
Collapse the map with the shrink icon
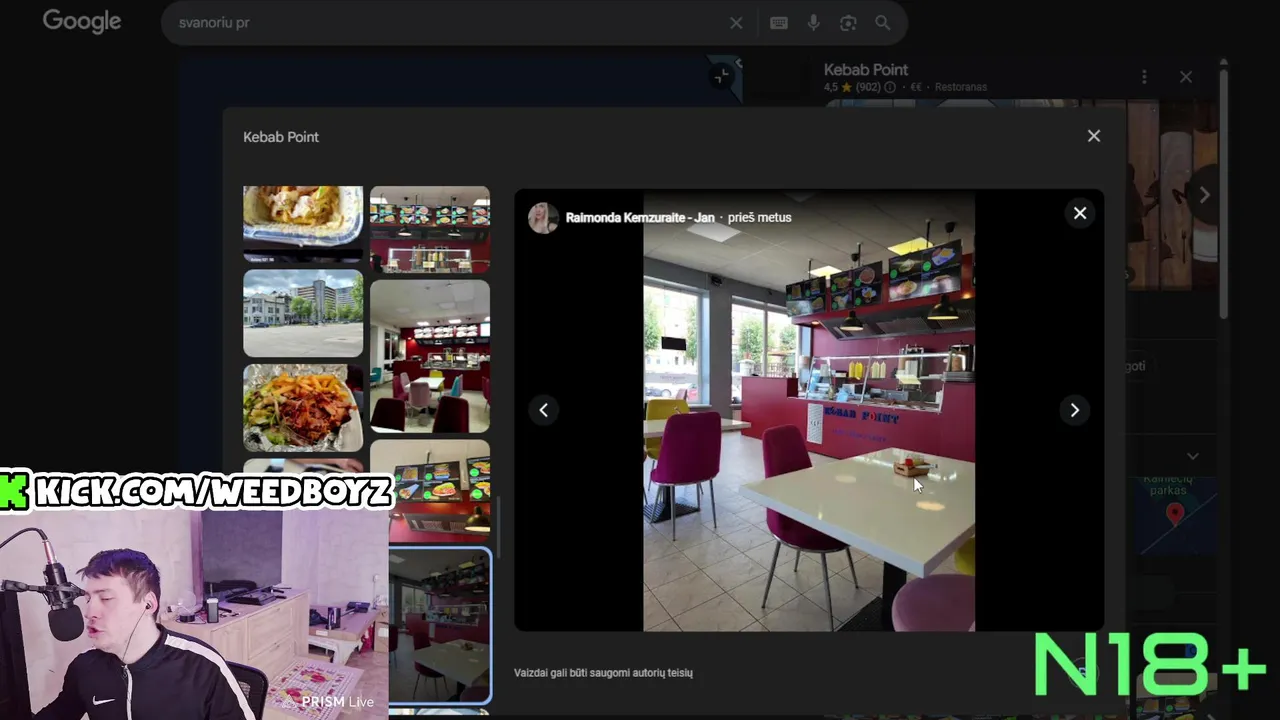tap(721, 76)
